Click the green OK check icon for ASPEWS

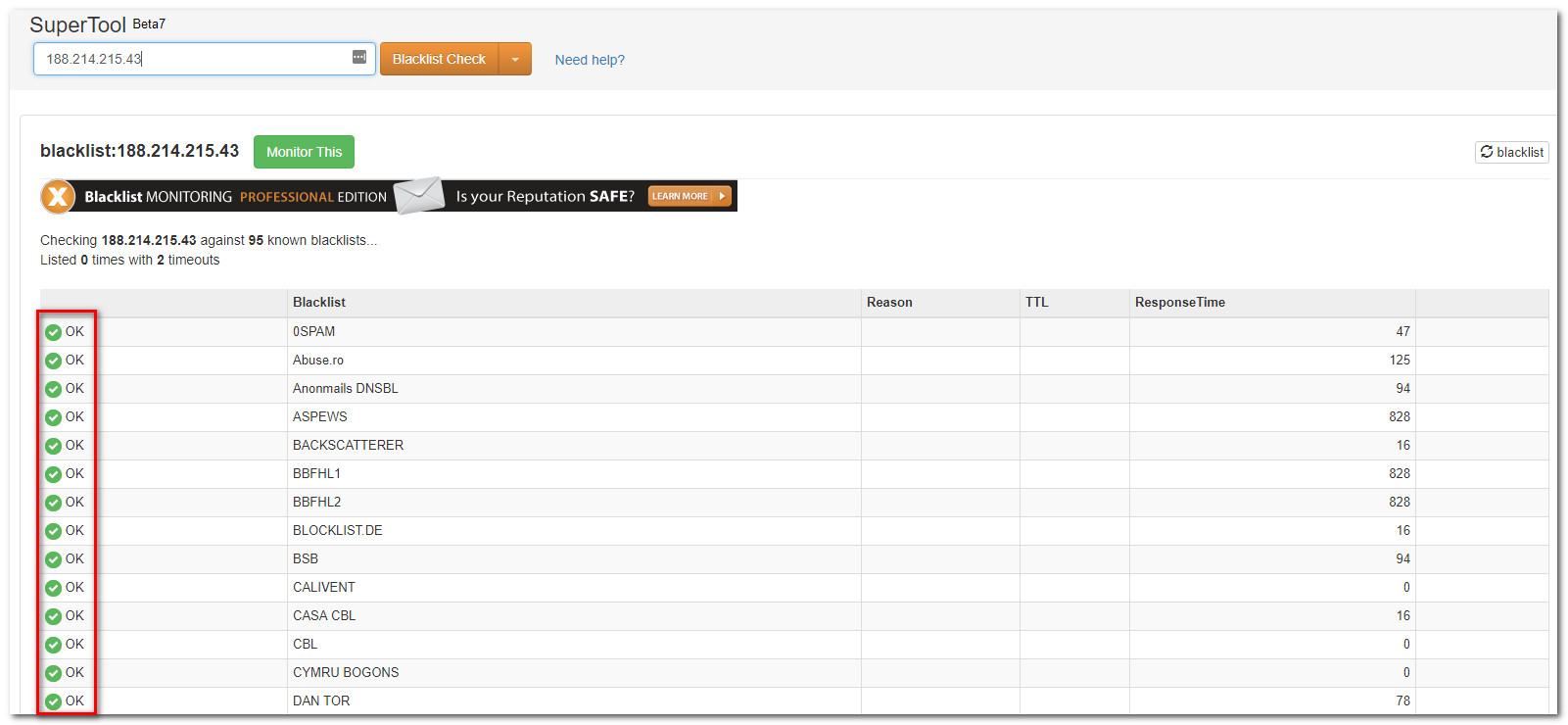(x=53, y=417)
